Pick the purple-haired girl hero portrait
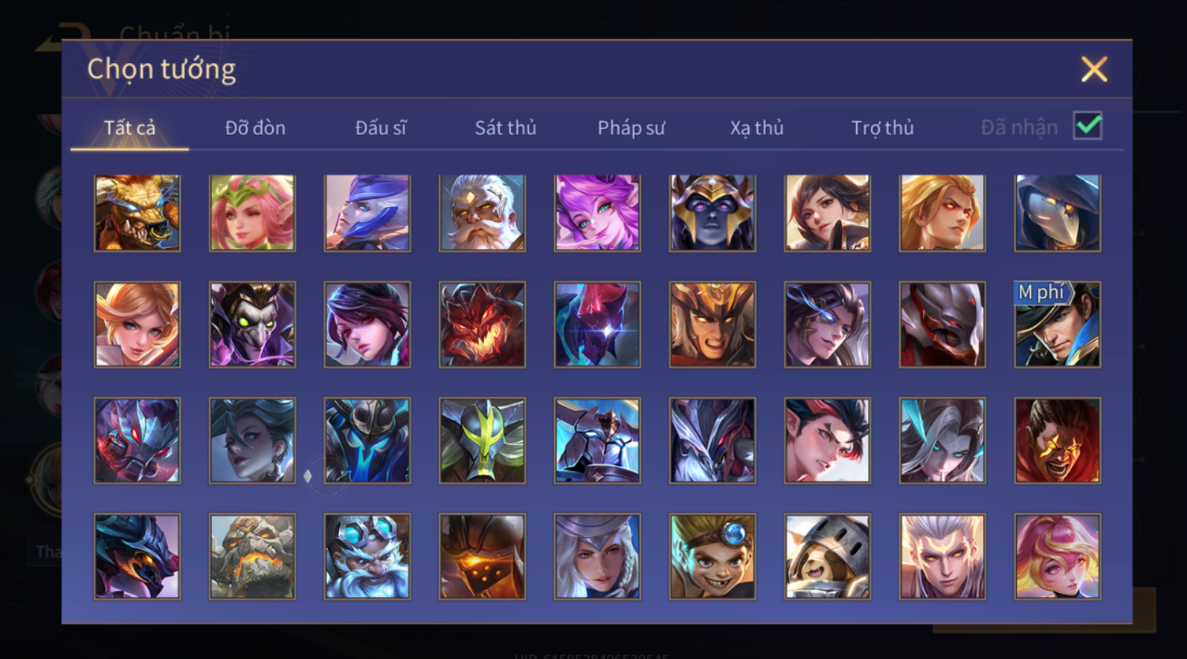This screenshot has height=659, width=1187. point(597,213)
